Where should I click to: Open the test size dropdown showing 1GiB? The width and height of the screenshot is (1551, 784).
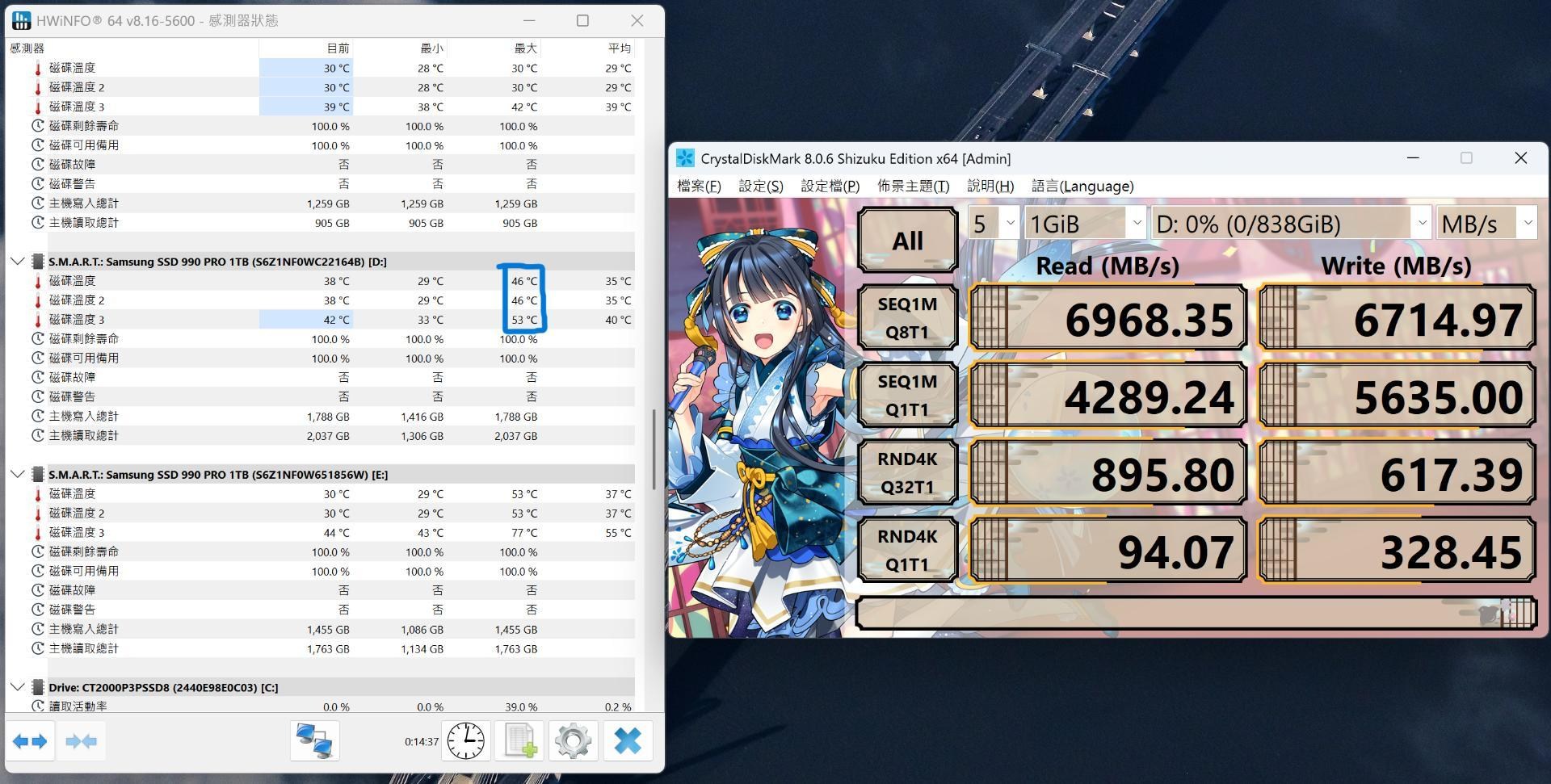1085,223
